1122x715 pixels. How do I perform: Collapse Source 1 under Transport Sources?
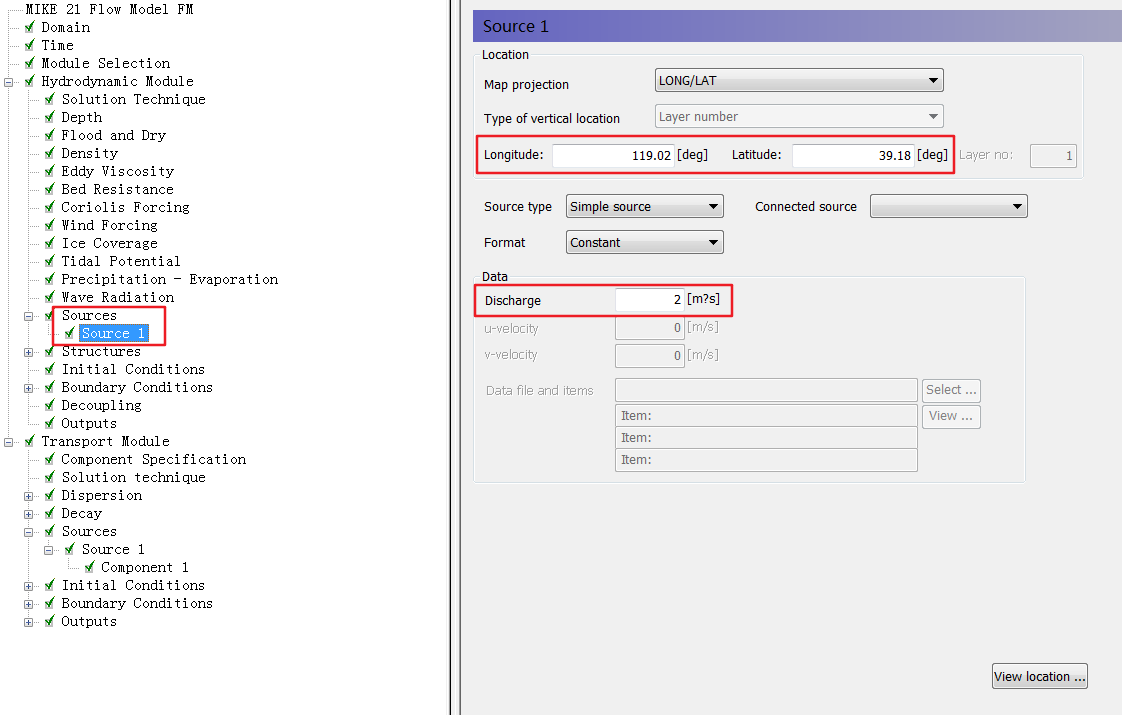click(x=49, y=550)
